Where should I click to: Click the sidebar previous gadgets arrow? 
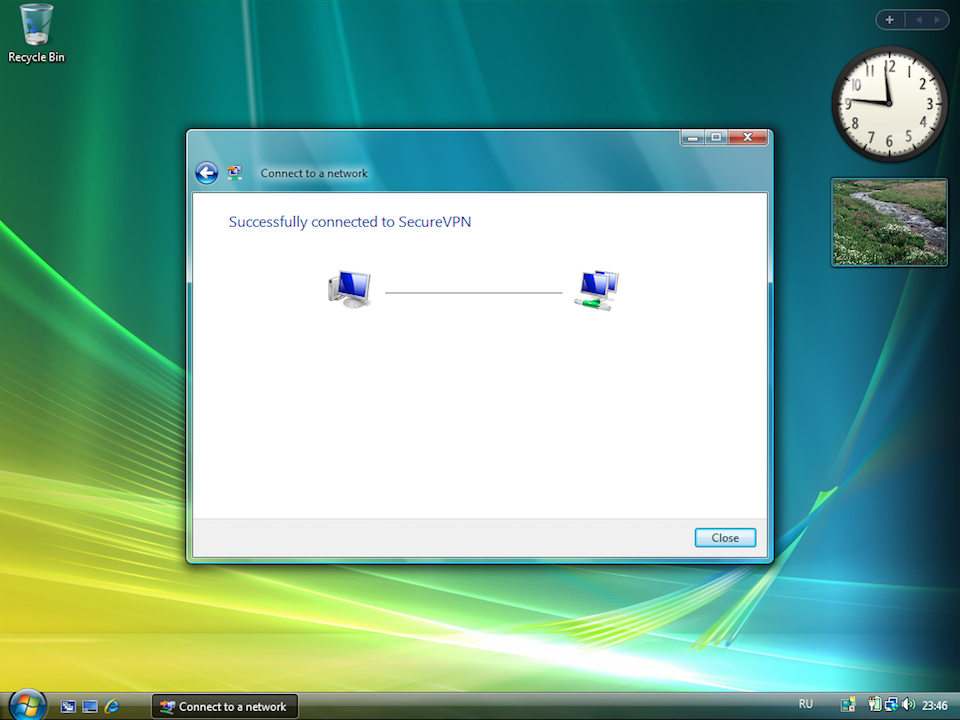[919, 19]
